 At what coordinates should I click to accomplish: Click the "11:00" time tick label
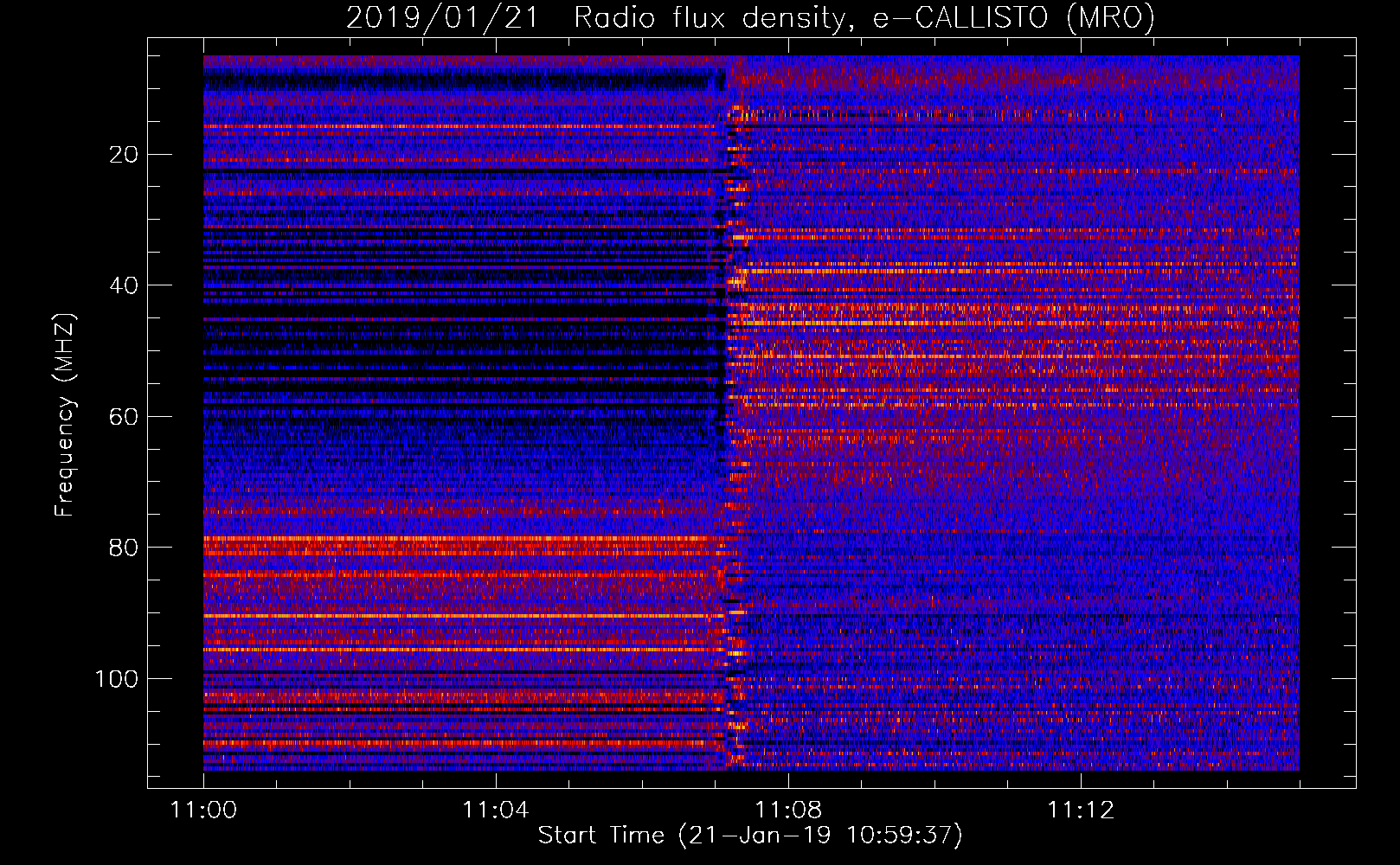203,811
